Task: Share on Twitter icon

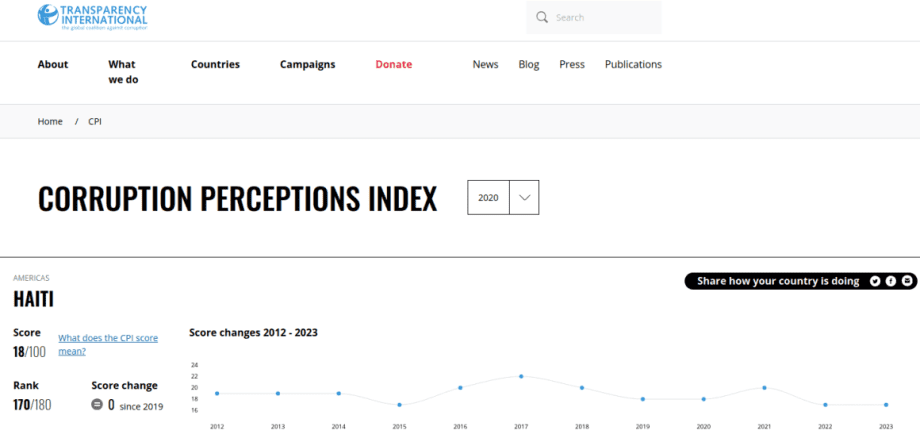Action: pyautogui.click(x=875, y=281)
